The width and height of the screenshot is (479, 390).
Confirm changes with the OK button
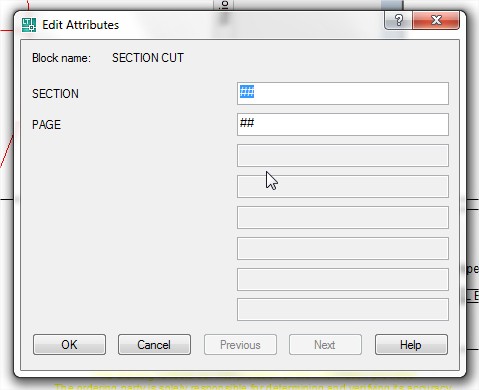click(69, 345)
